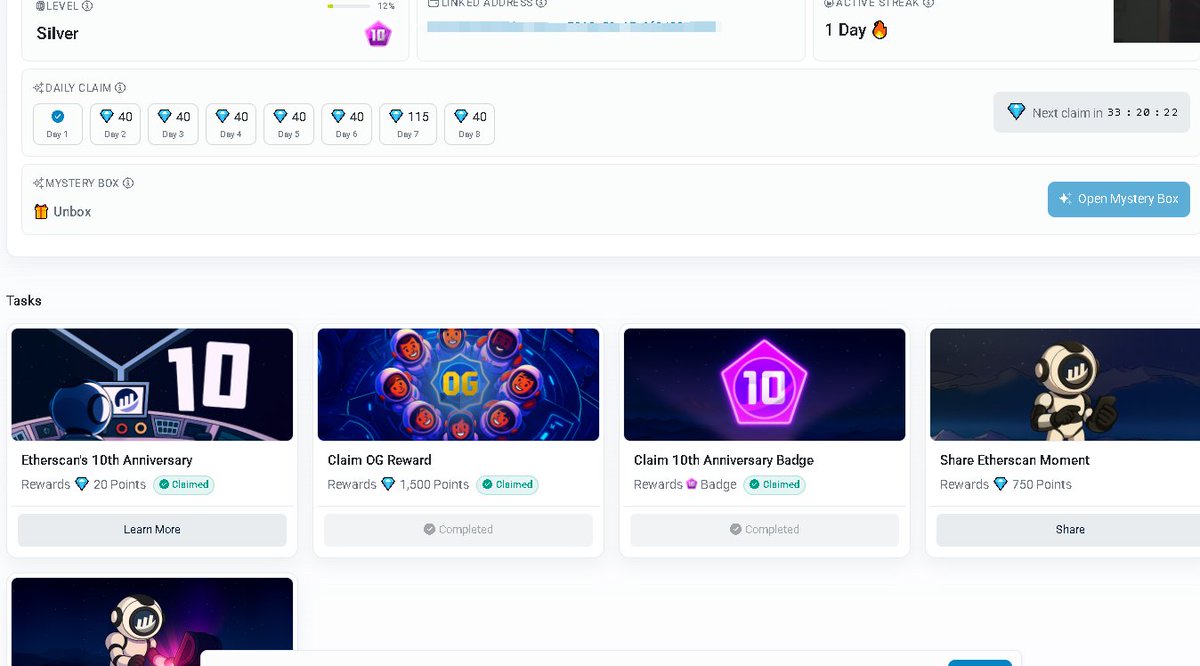Viewport: 1200px width, 666px height.
Task: Click the diamond icon beside 20 Points
Action: click(82, 484)
